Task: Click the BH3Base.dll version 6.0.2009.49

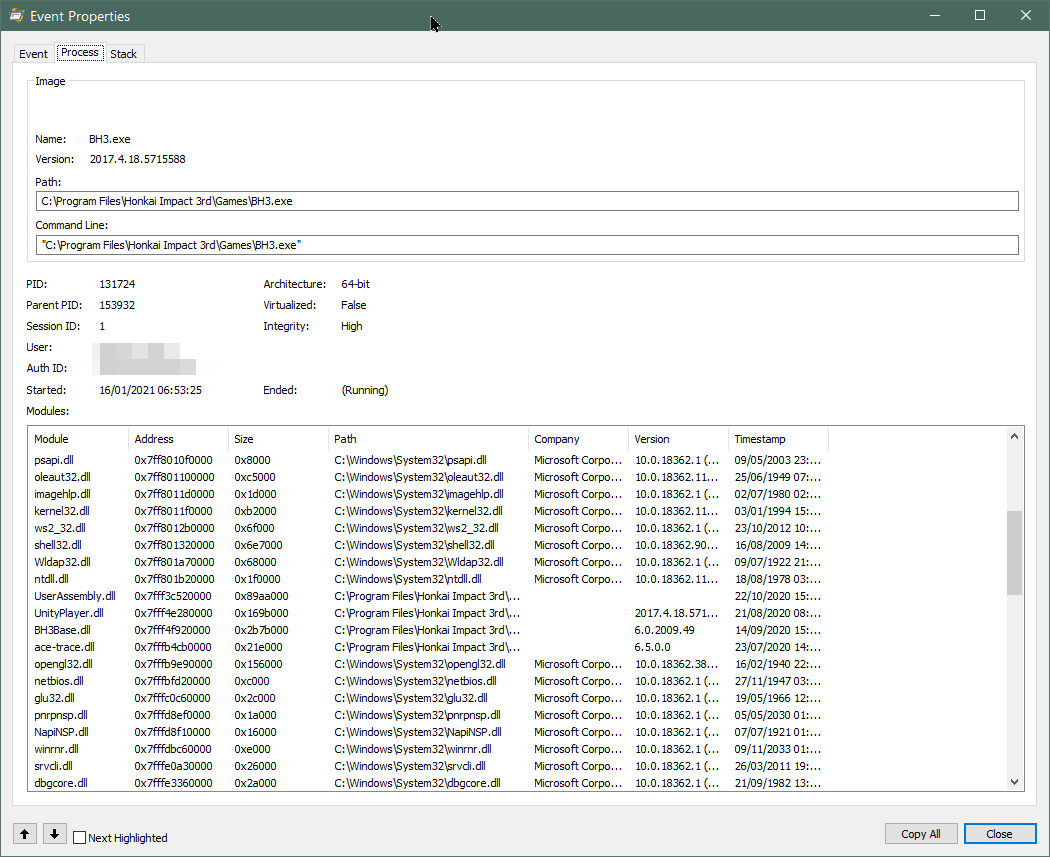Action: pos(664,630)
